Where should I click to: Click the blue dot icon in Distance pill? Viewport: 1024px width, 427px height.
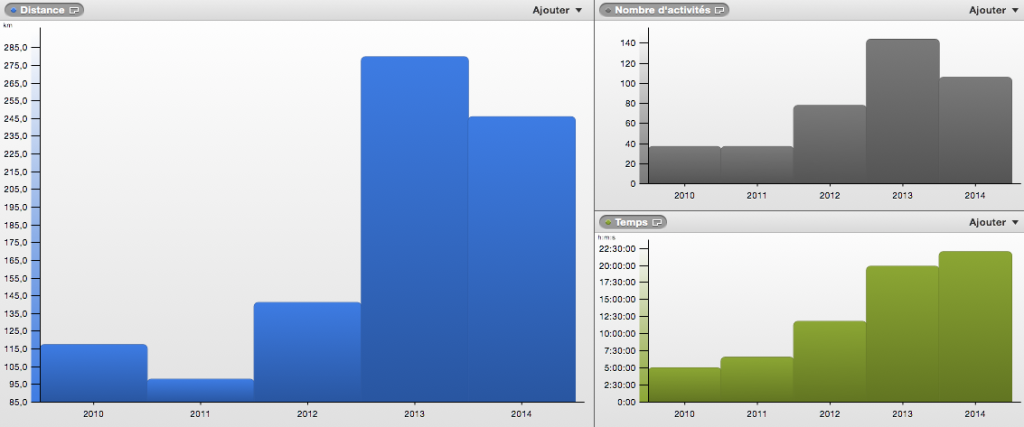pyautogui.click(x=13, y=10)
